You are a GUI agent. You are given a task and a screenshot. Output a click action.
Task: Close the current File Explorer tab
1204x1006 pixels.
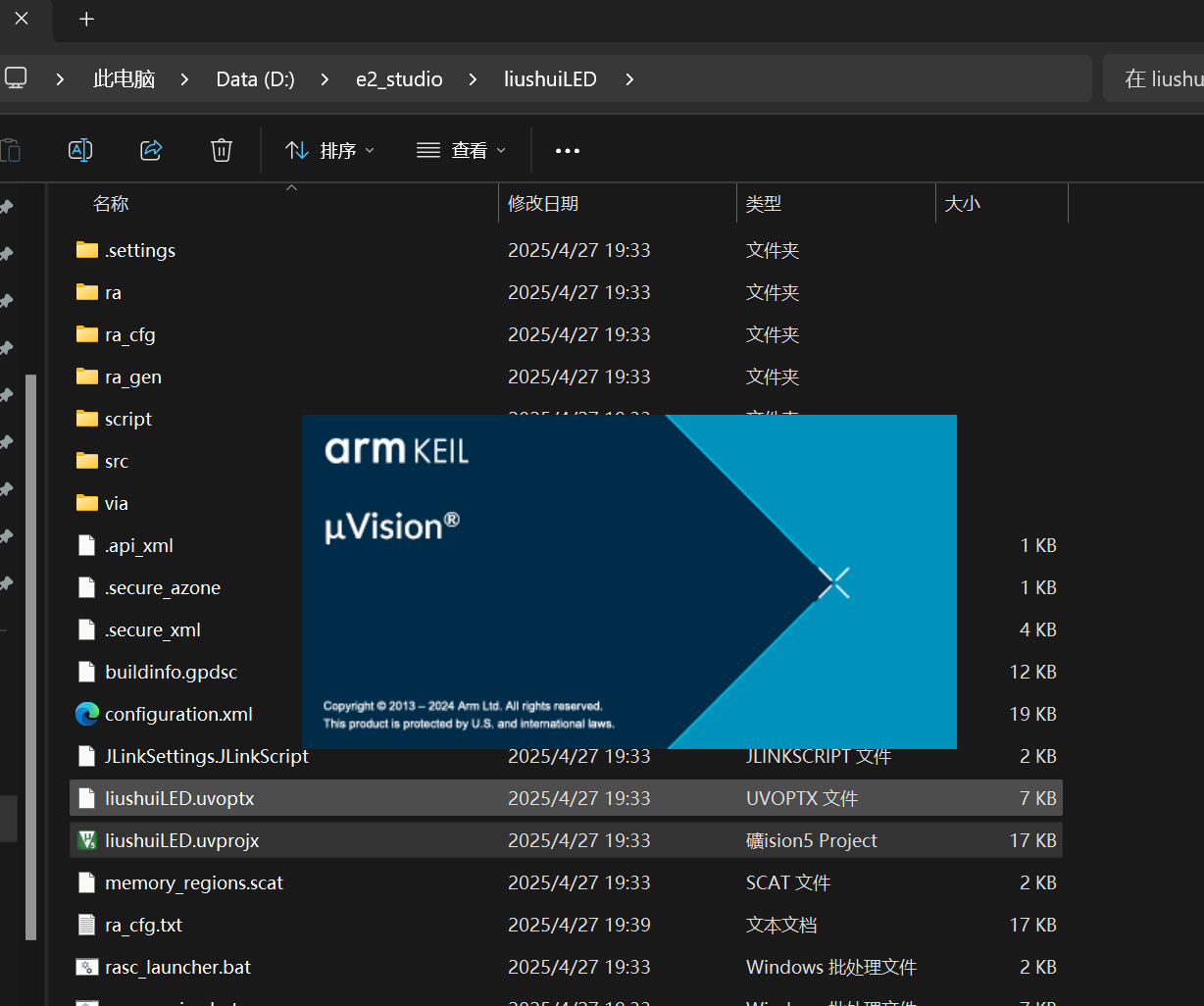tap(22, 18)
